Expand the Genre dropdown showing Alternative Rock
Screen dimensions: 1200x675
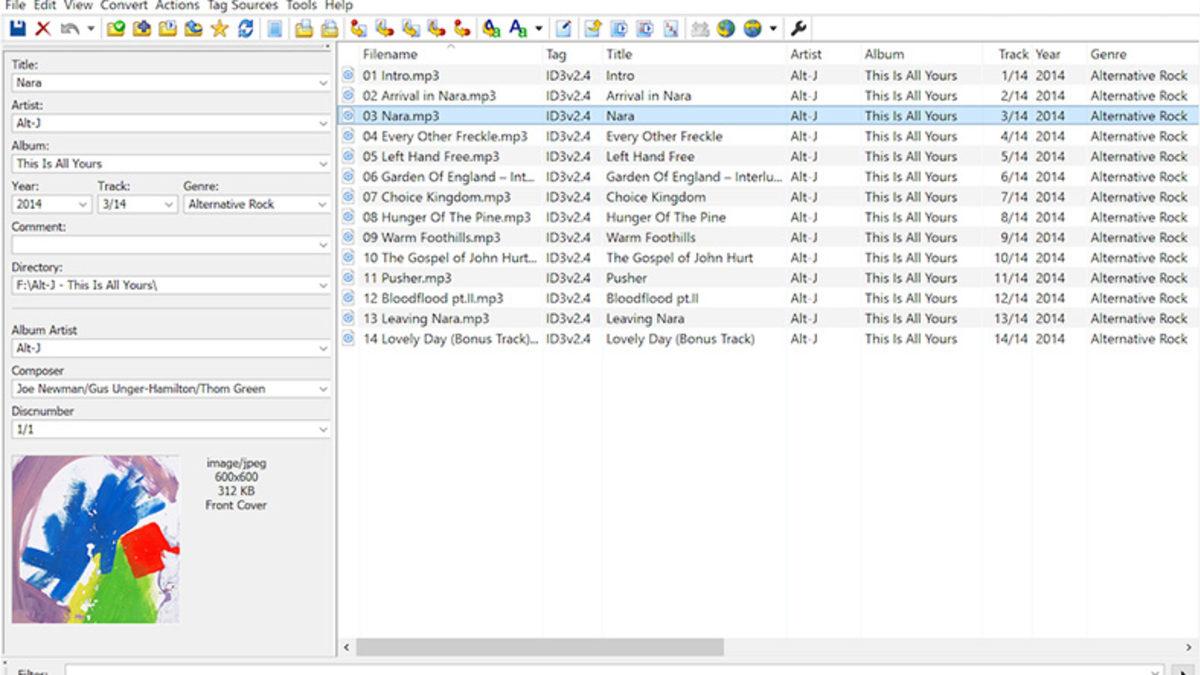pyautogui.click(x=321, y=204)
